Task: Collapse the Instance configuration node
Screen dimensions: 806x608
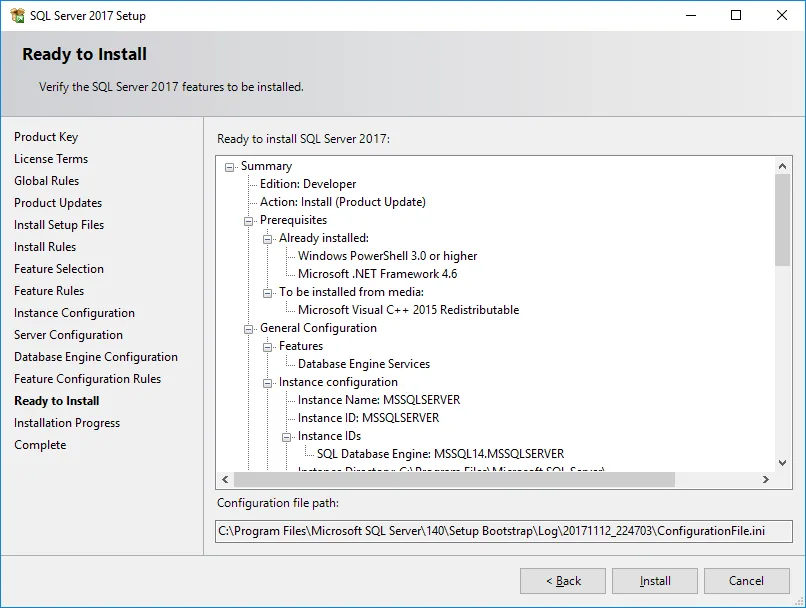Action: [x=267, y=383]
